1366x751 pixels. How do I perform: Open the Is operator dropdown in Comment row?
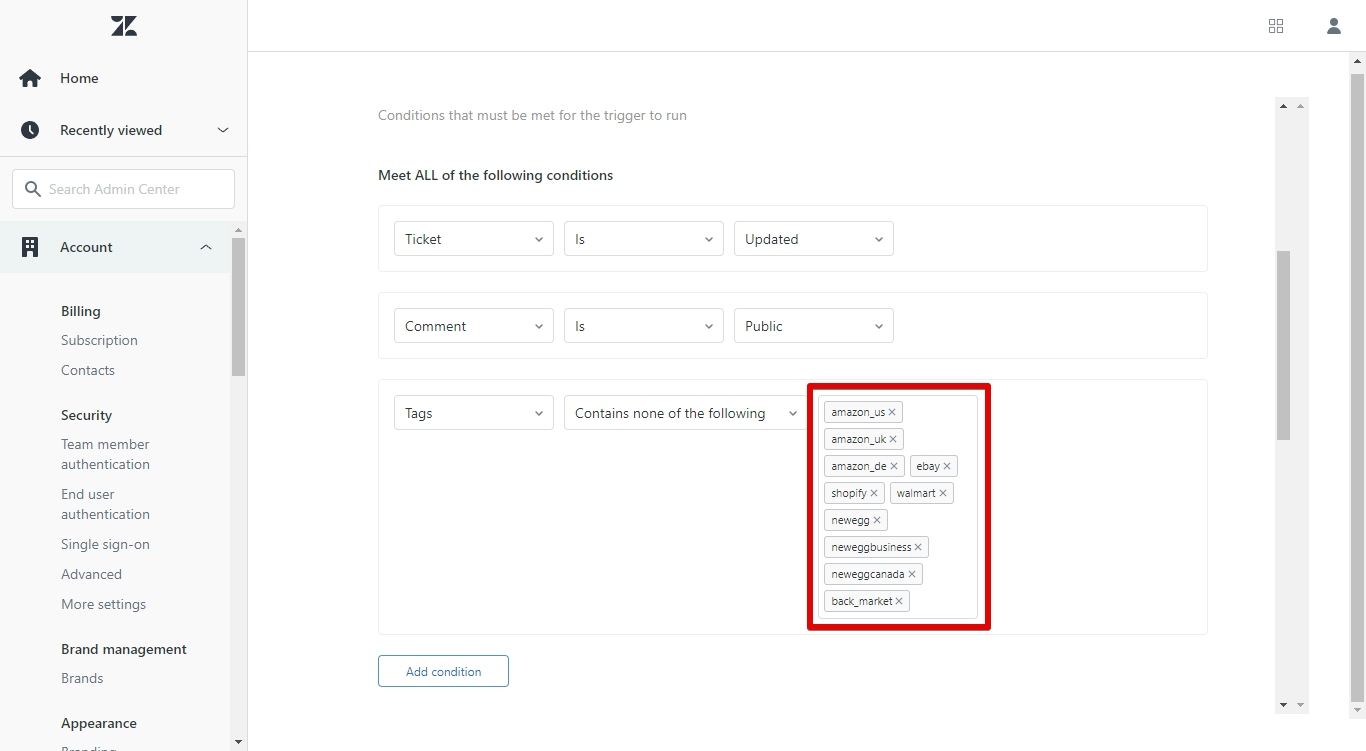point(644,326)
